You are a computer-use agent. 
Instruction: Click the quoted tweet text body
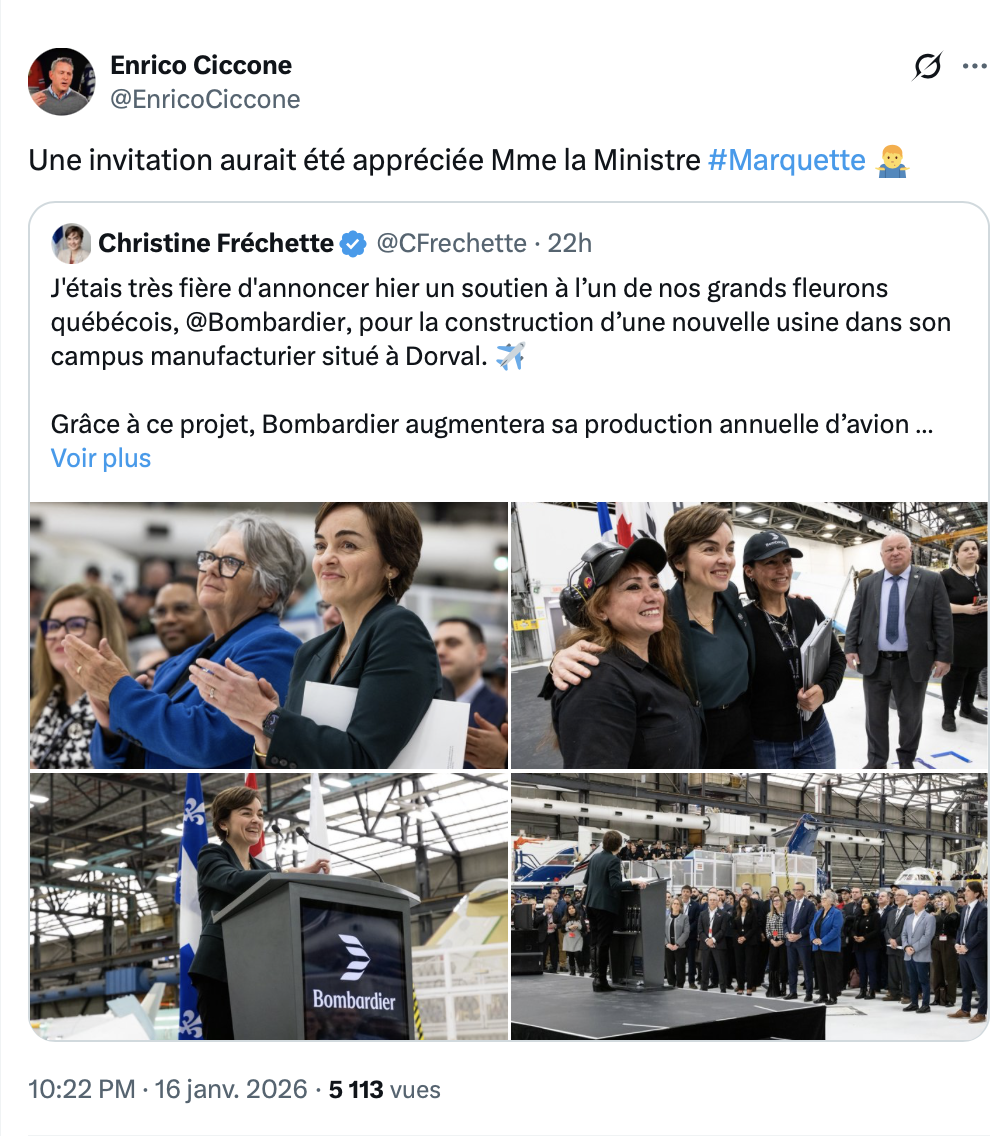point(500,356)
